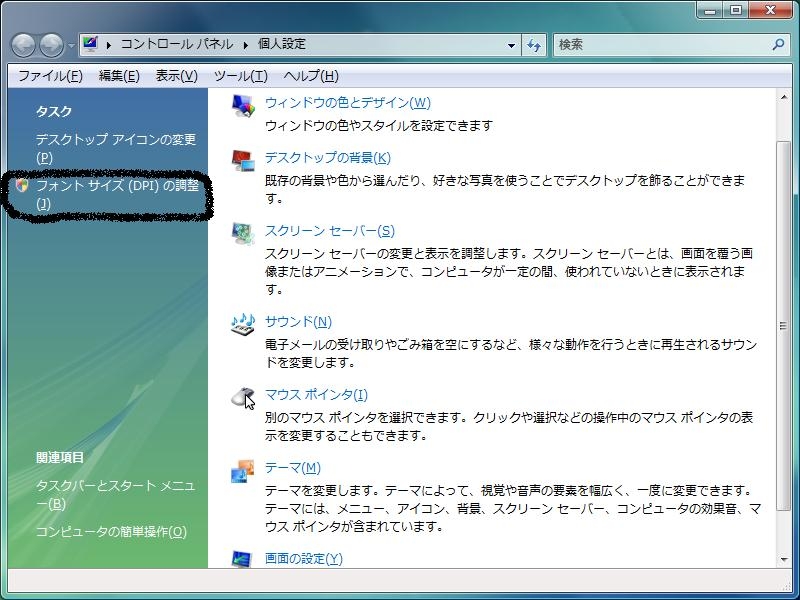The image size is (800, 600).
Task: Click the Window Color and Appearance icon
Action: [243, 106]
